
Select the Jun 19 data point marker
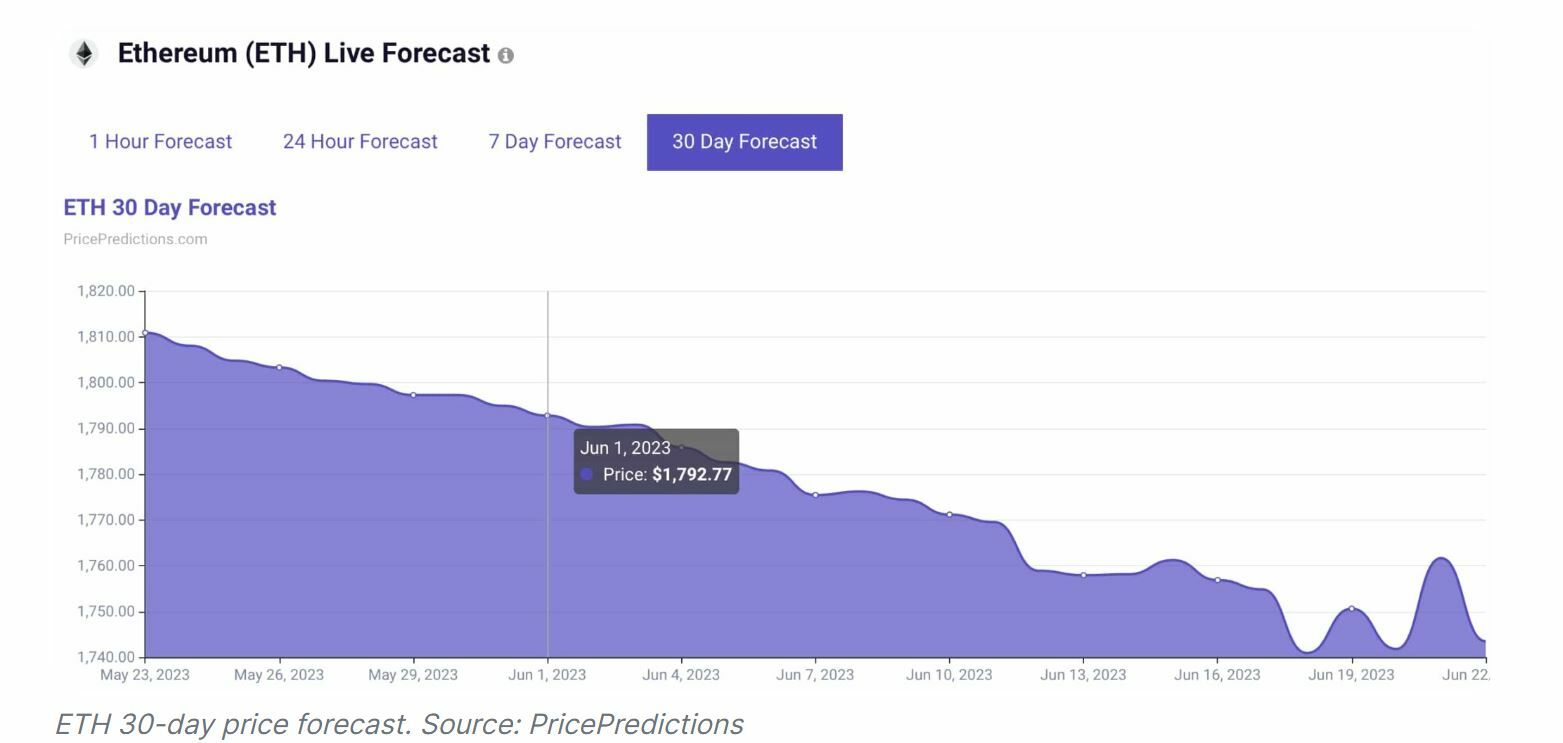point(1351,608)
